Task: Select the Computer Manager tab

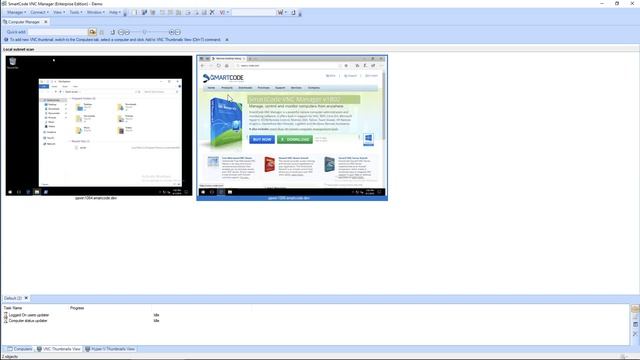Action: 24,22
